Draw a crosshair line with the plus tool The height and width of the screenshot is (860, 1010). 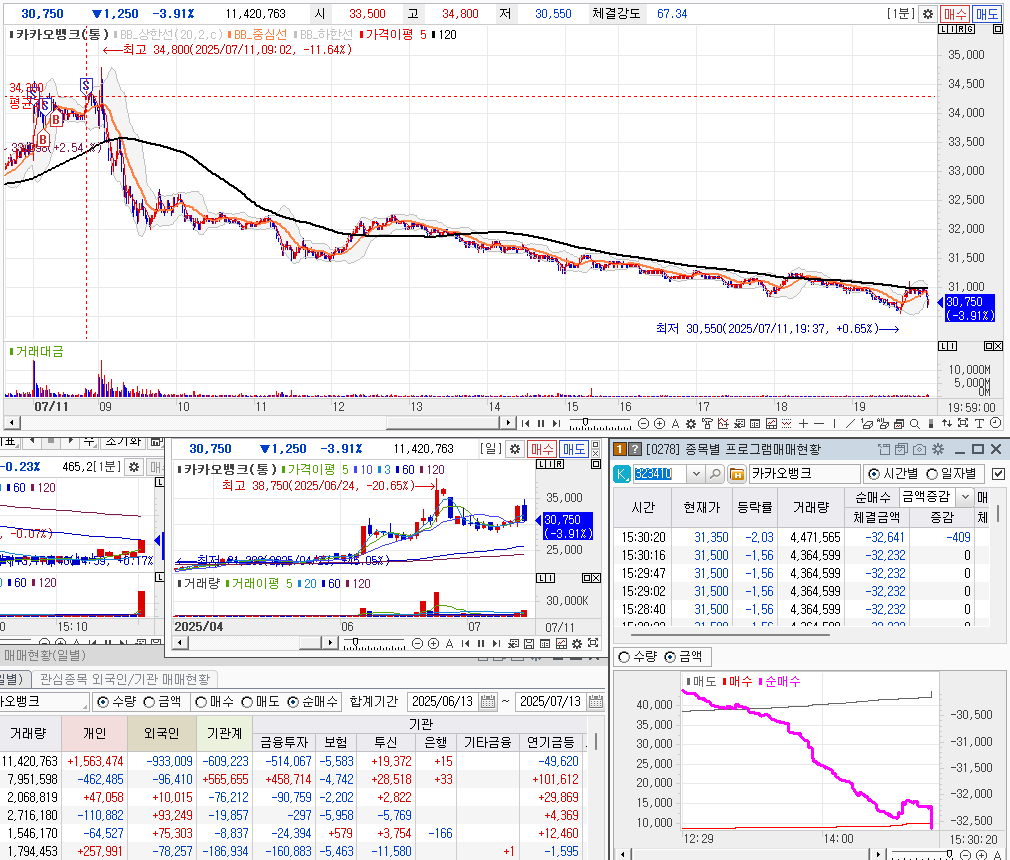pyautogui.click(x=803, y=423)
